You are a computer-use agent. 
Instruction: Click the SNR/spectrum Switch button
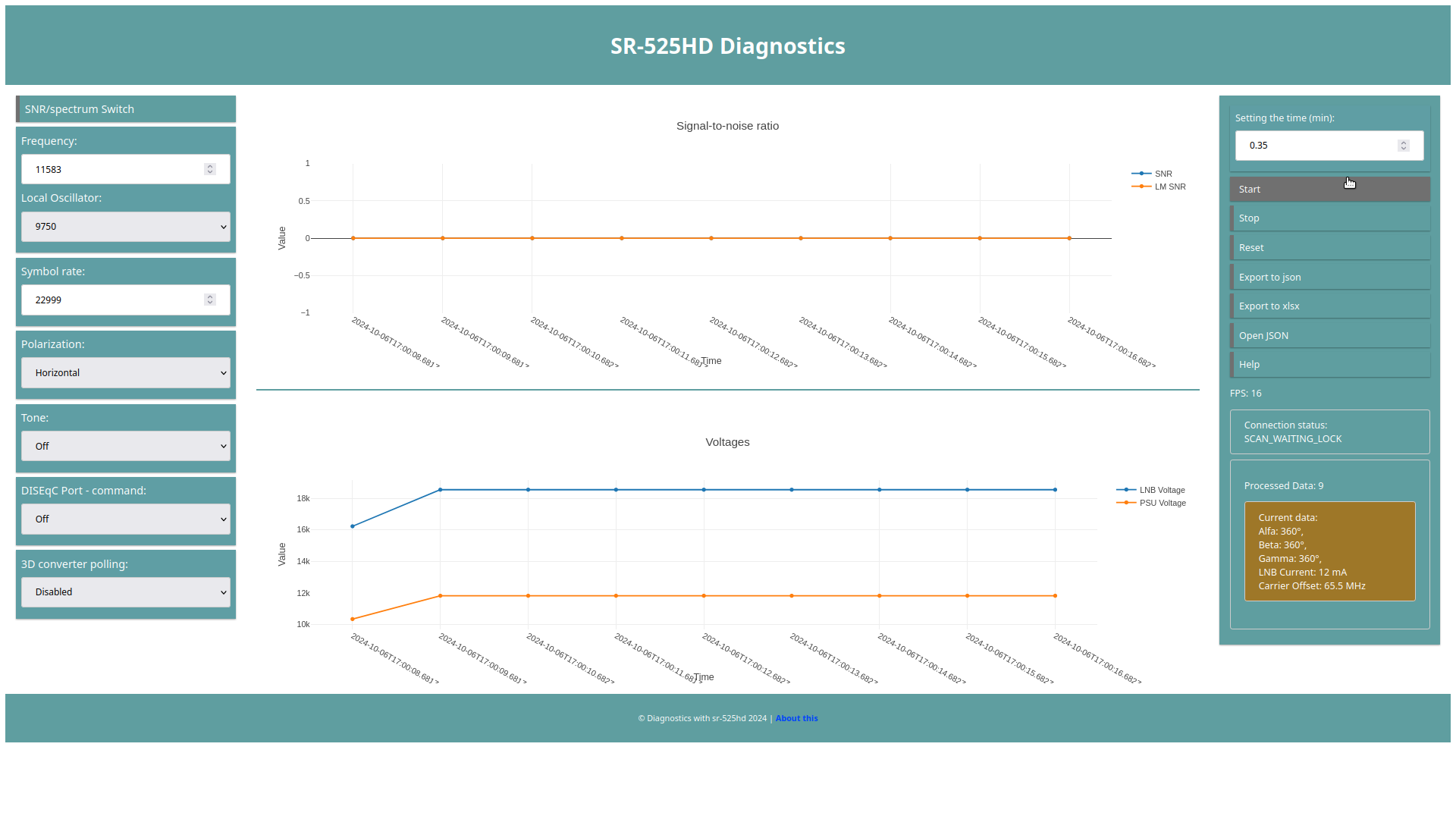click(126, 109)
